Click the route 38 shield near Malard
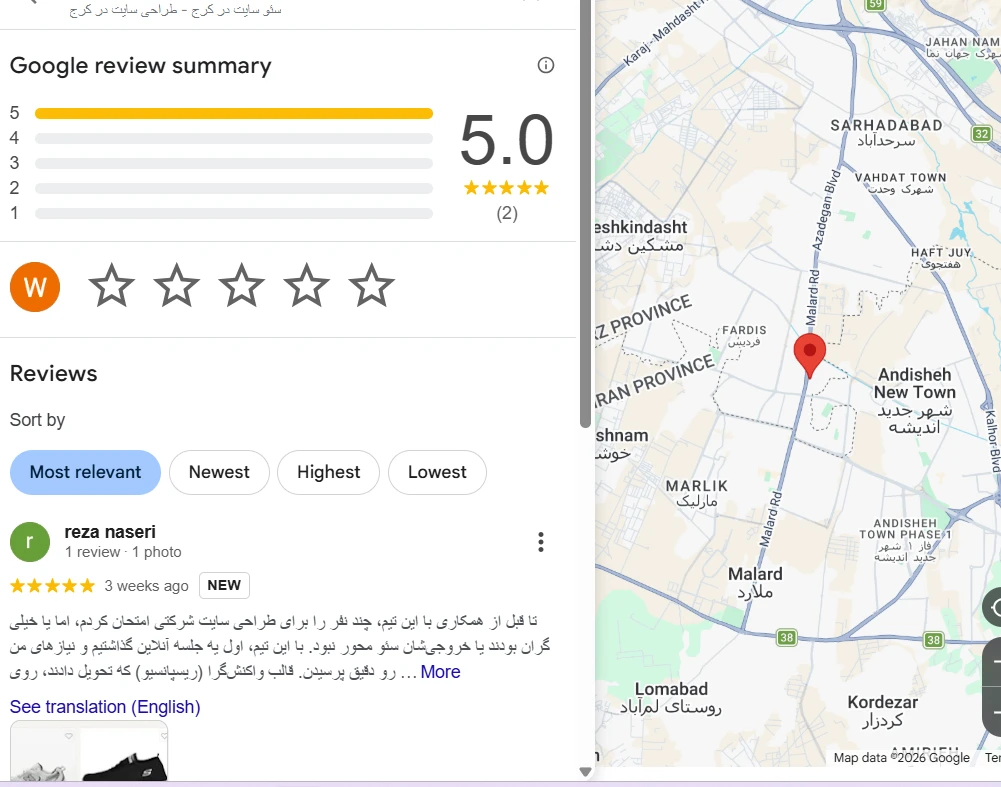 pyautogui.click(x=786, y=637)
